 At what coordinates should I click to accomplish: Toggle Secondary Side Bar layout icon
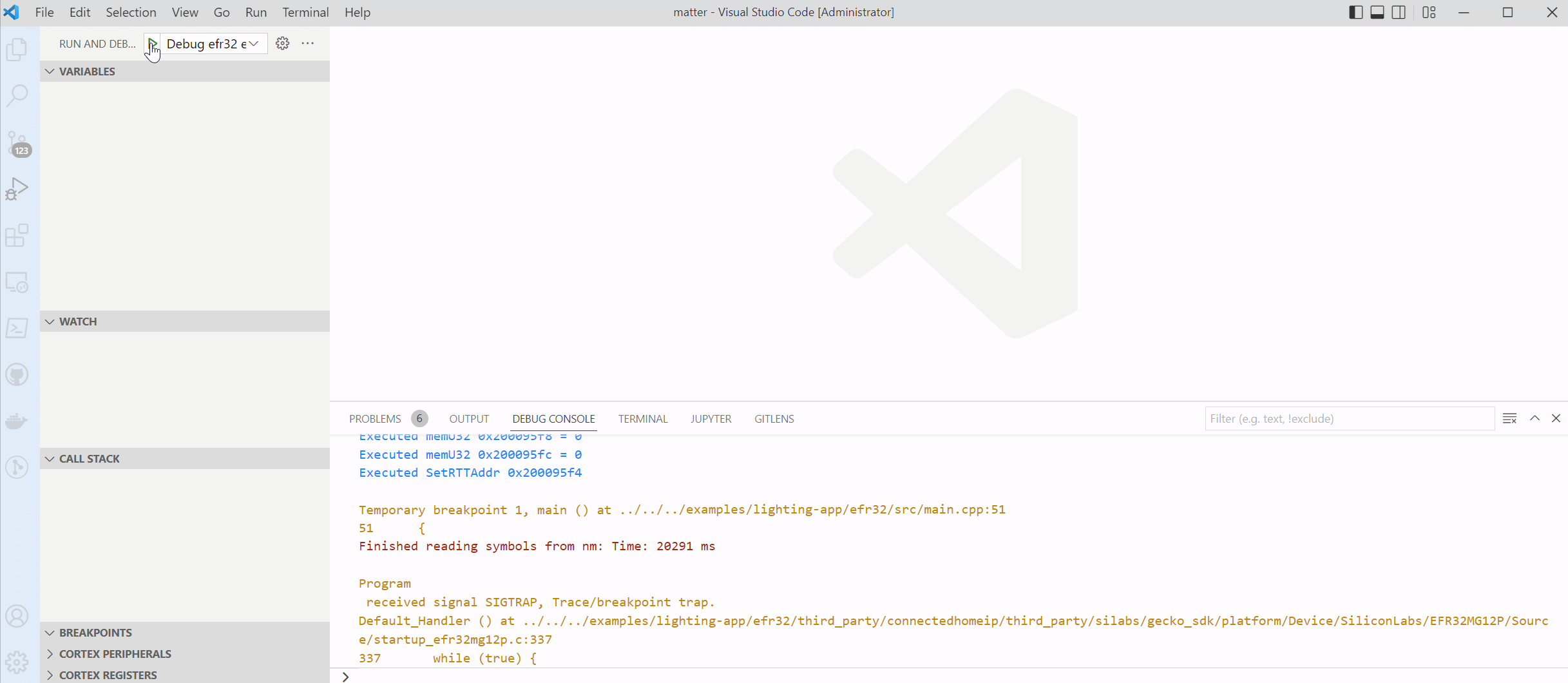click(1399, 12)
